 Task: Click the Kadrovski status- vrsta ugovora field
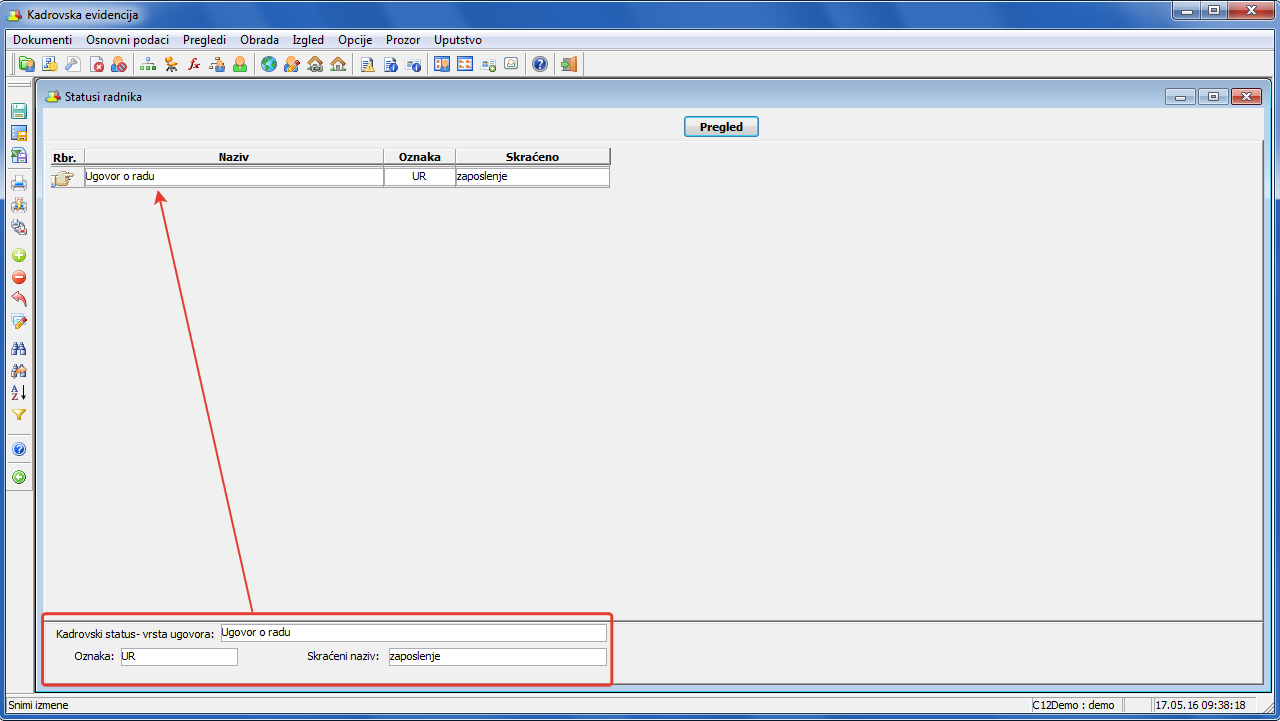click(x=413, y=633)
